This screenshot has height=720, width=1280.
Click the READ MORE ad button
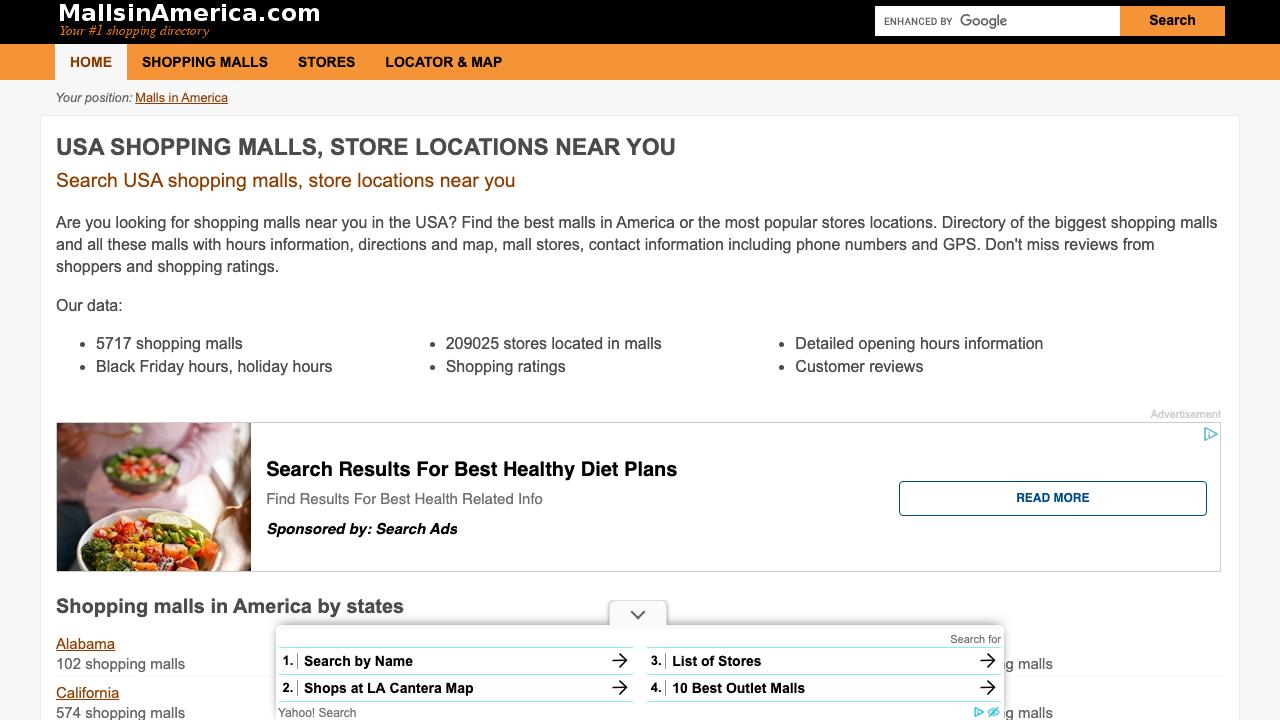point(1052,498)
